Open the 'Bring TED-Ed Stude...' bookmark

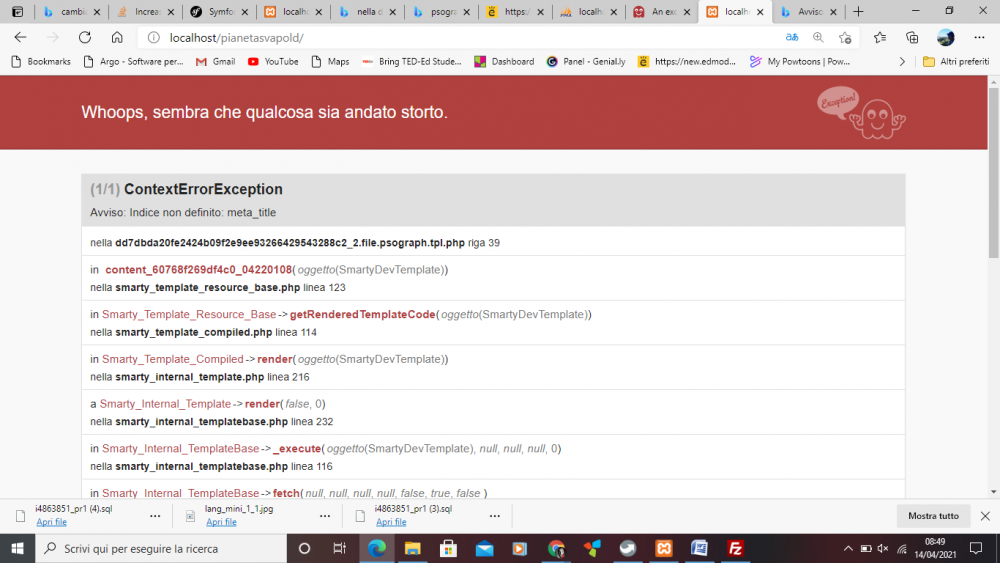tap(411, 62)
